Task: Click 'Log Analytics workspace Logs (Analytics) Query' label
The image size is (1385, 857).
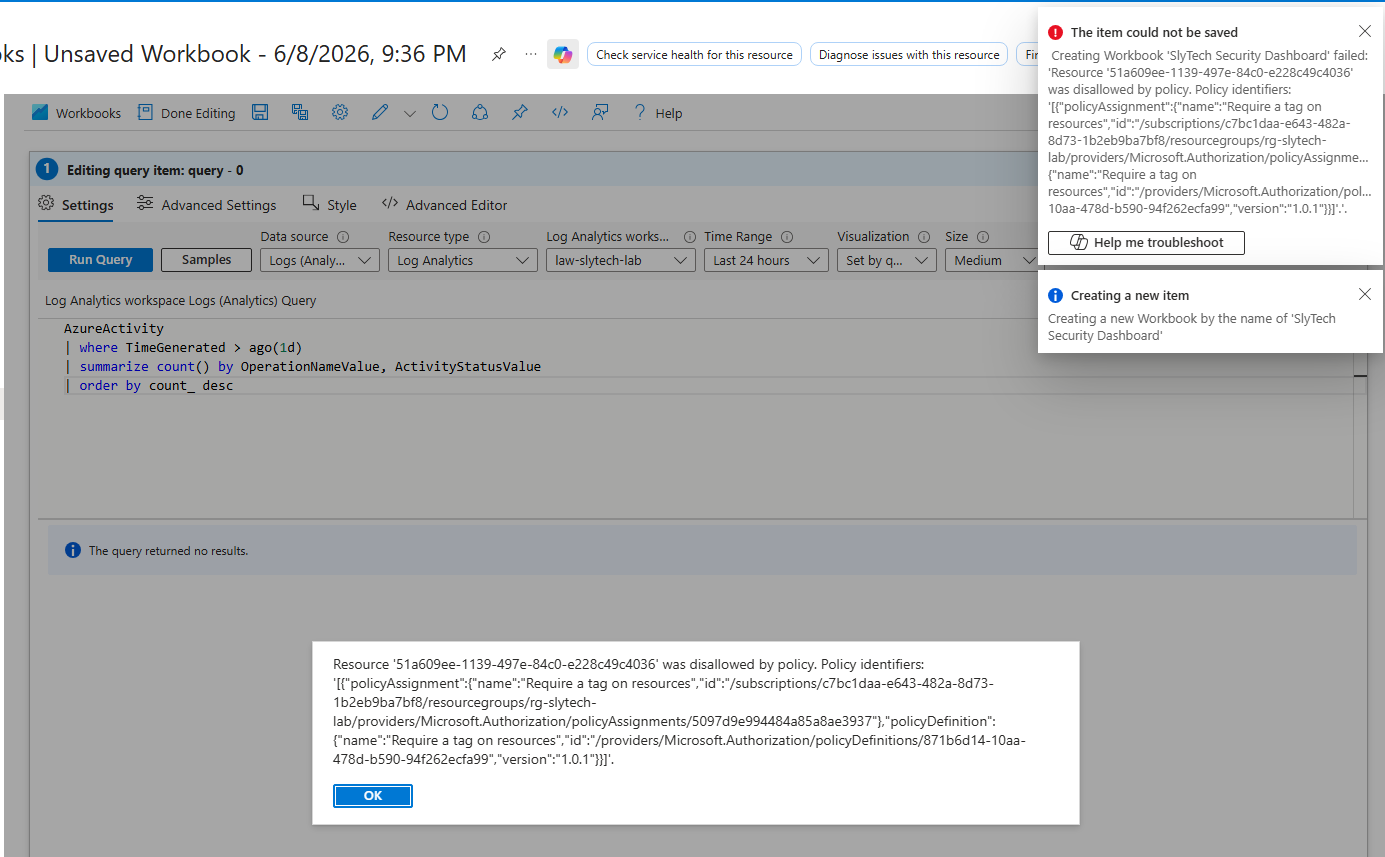Action: tap(181, 300)
